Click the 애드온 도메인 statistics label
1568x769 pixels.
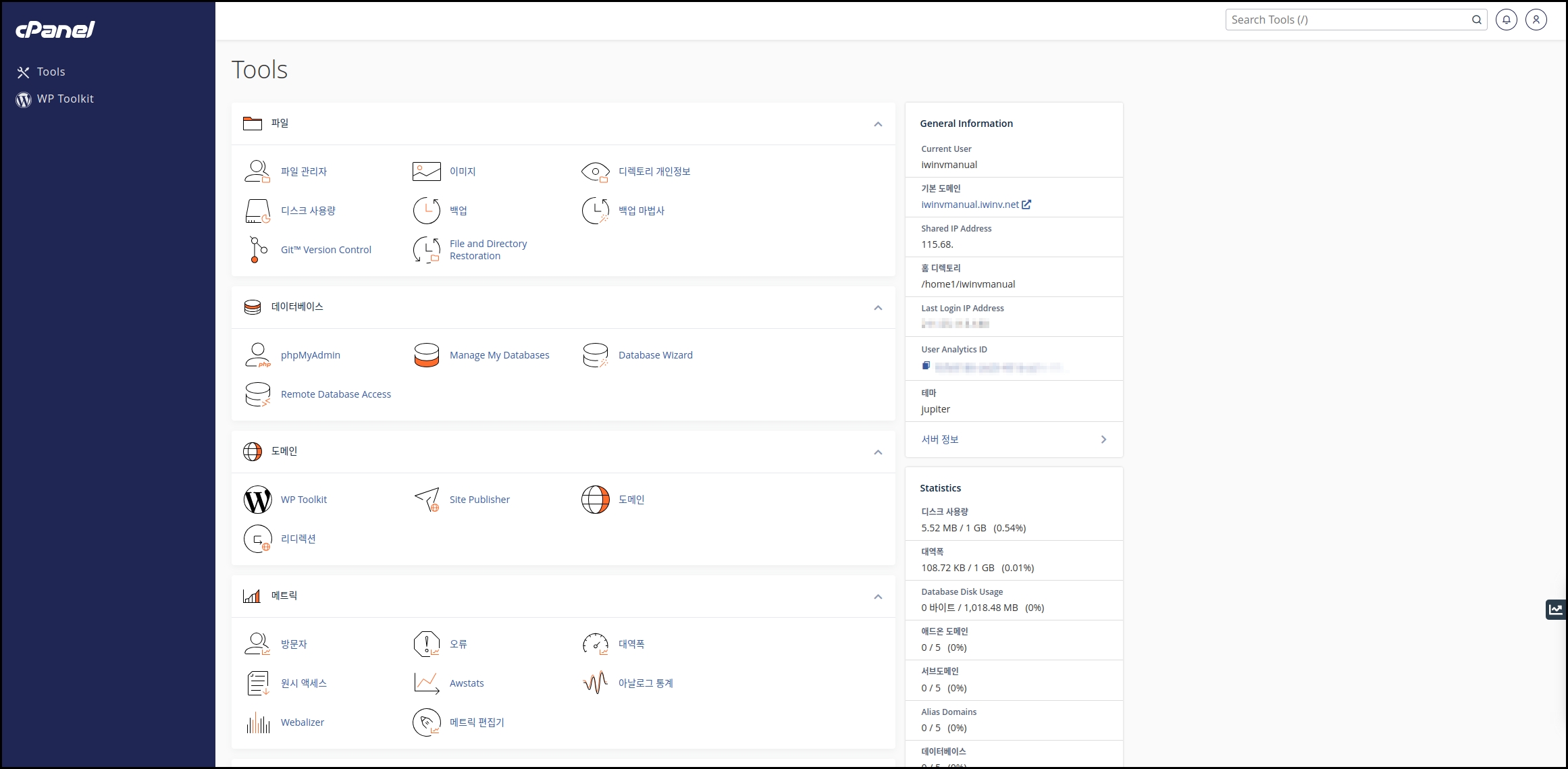pos(944,631)
